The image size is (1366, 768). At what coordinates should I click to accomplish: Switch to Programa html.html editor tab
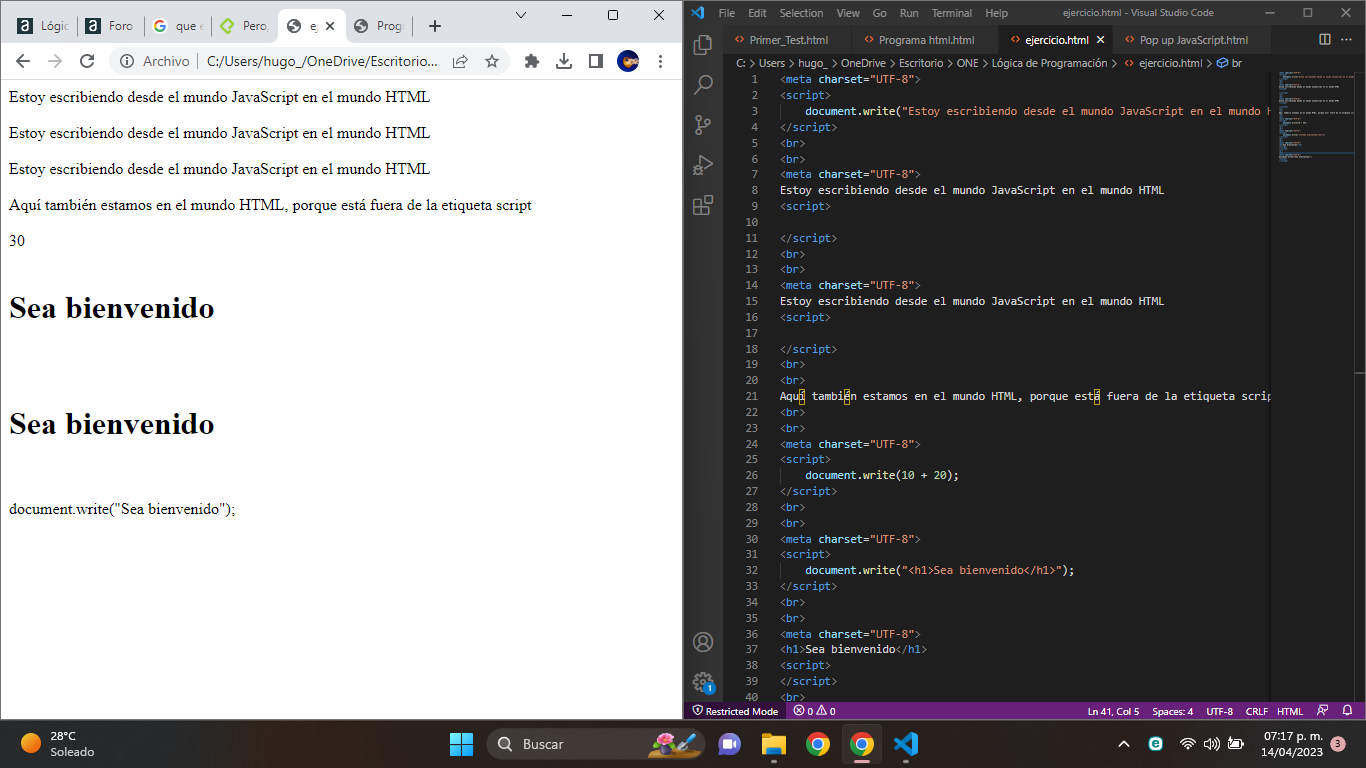pyautogui.click(x=925, y=40)
